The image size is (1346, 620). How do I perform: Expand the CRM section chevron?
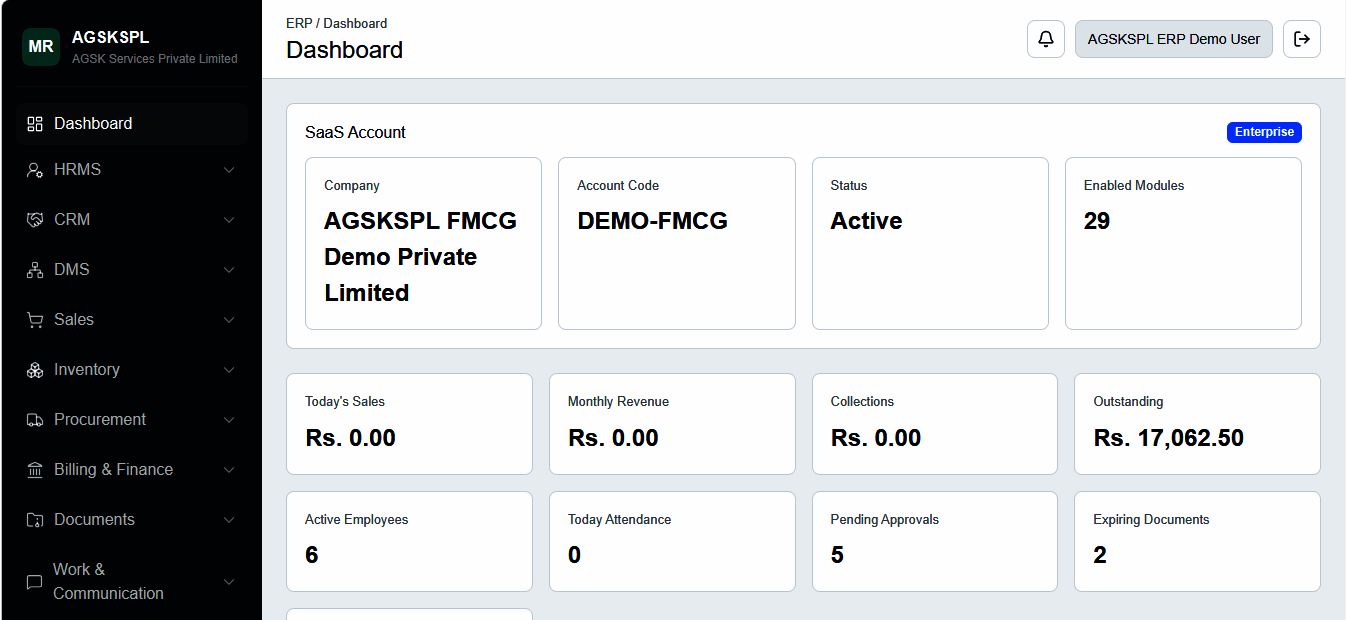pyautogui.click(x=229, y=220)
